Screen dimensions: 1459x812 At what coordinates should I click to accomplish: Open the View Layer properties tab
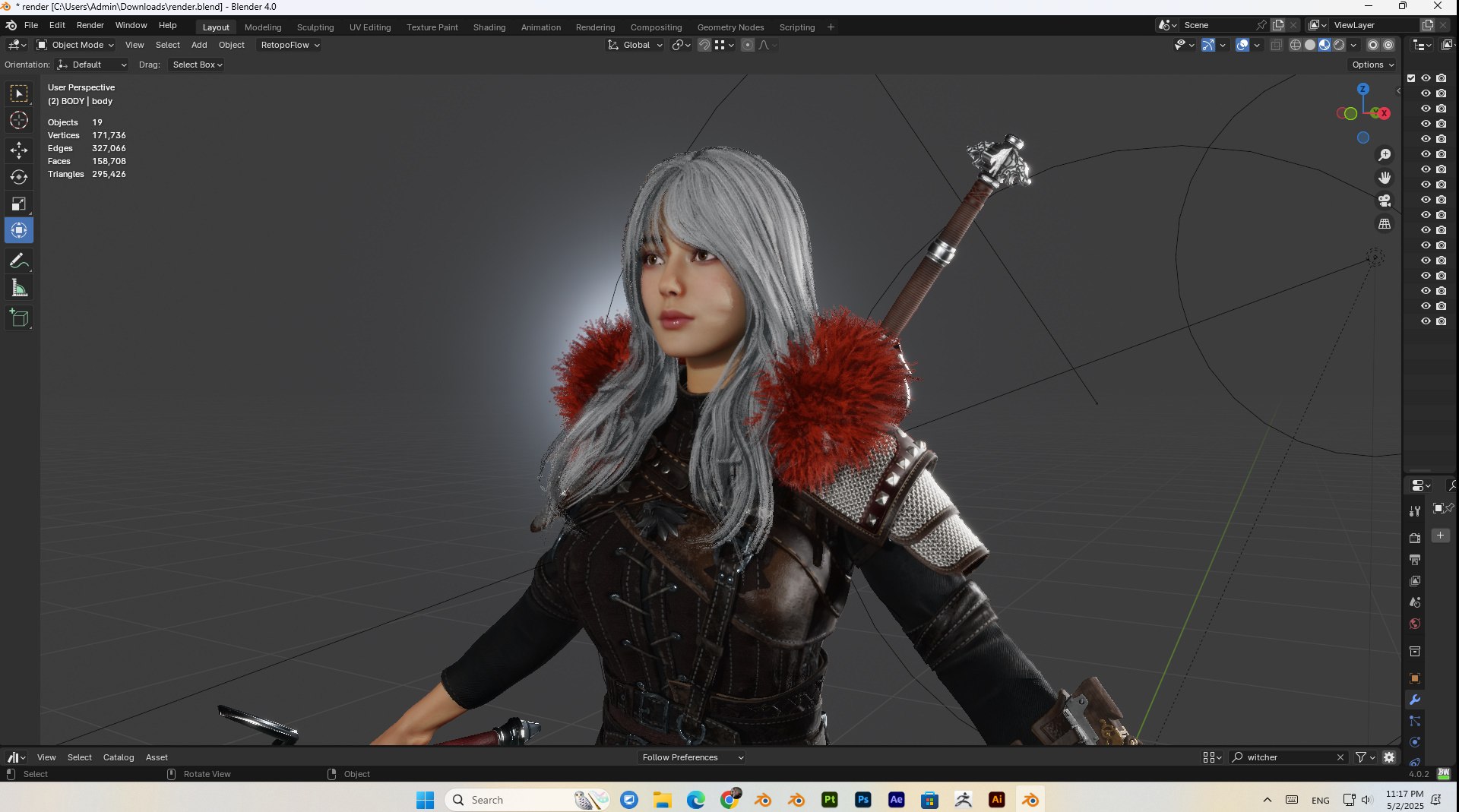click(x=1414, y=580)
